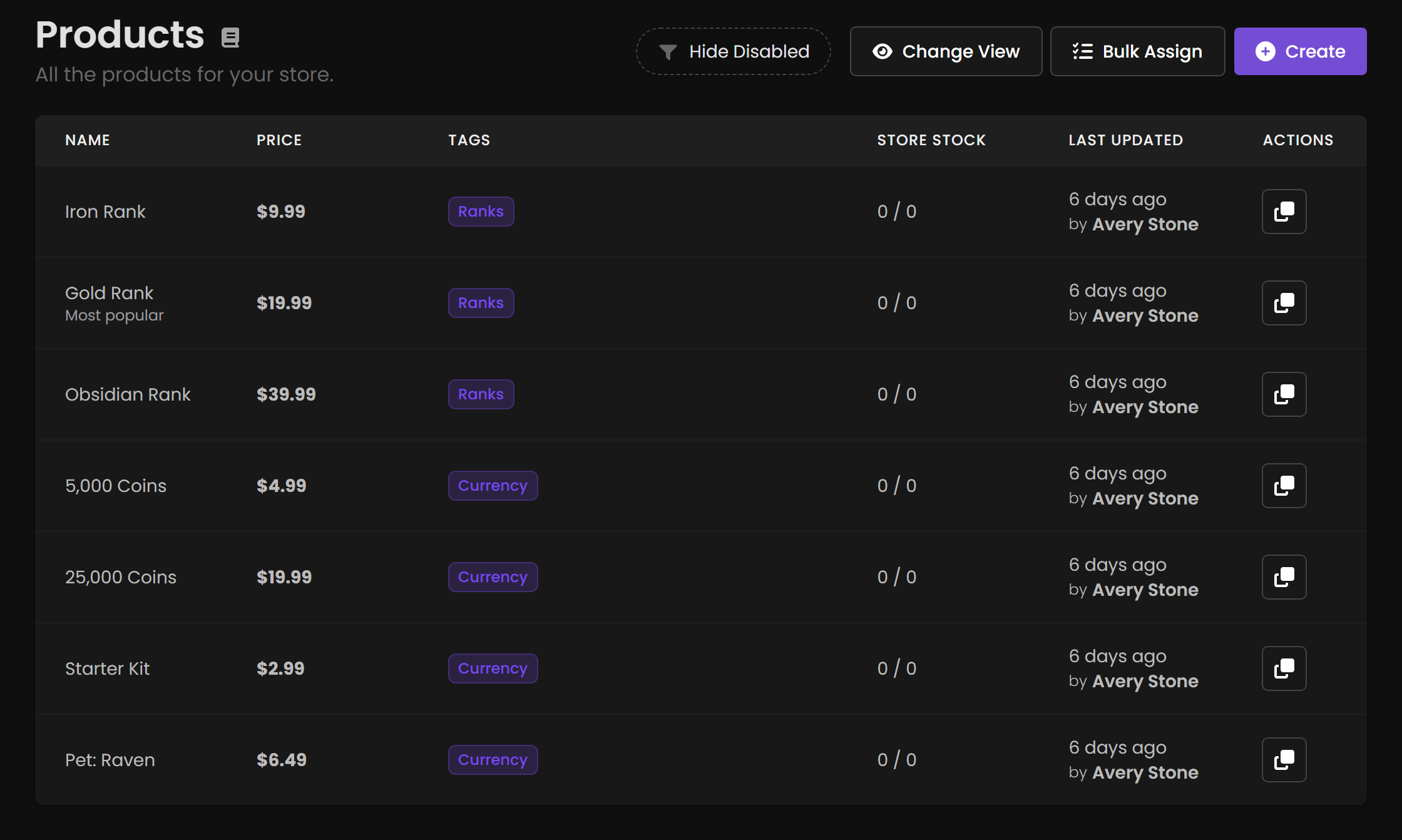1402x840 pixels.
Task: Open the 25,000 Coins product name
Action: (x=121, y=577)
